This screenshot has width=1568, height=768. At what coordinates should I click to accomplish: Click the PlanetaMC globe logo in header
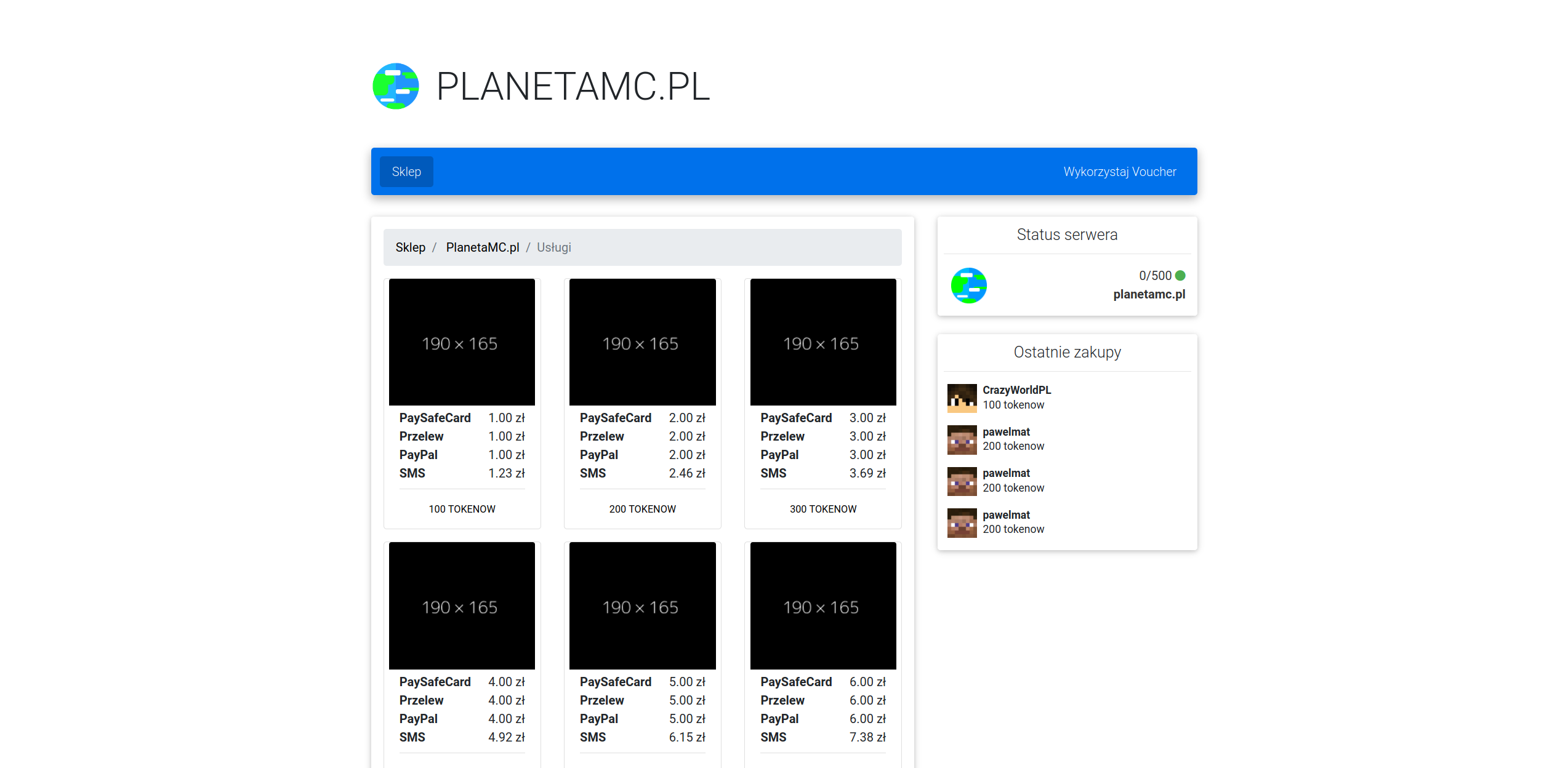tap(396, 86)
